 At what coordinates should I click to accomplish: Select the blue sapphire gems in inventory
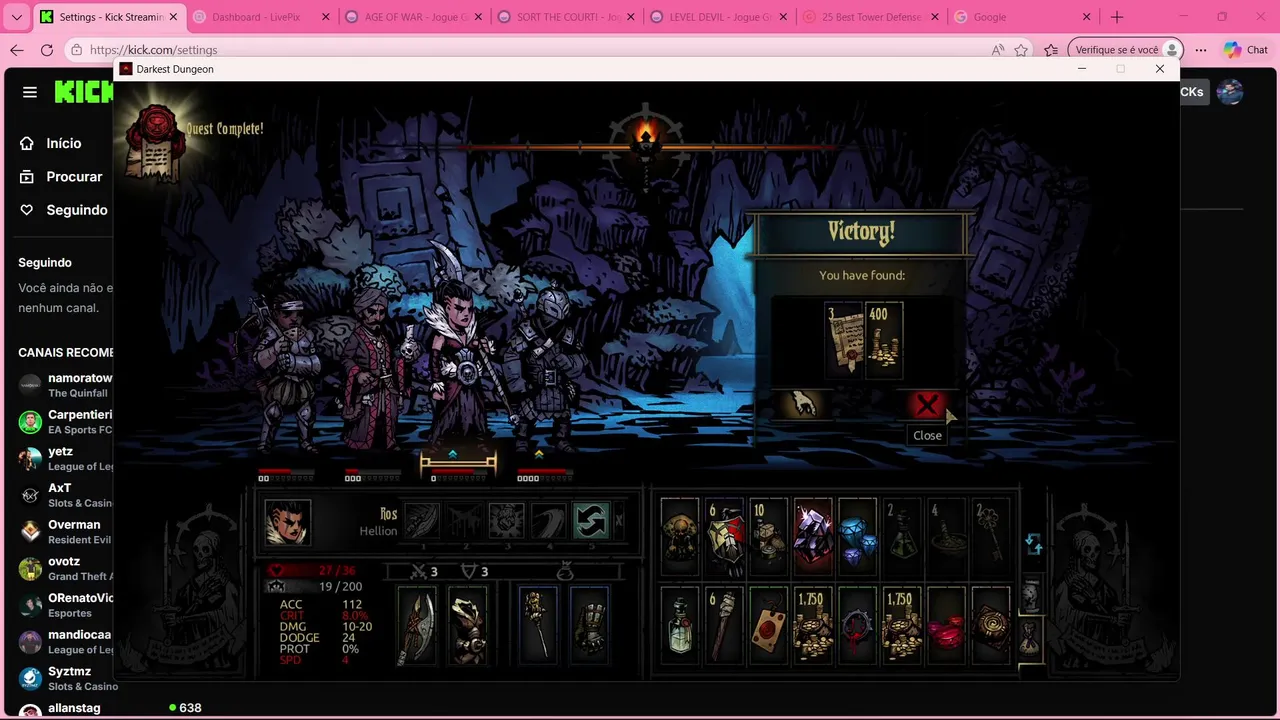tap(857, 537)
